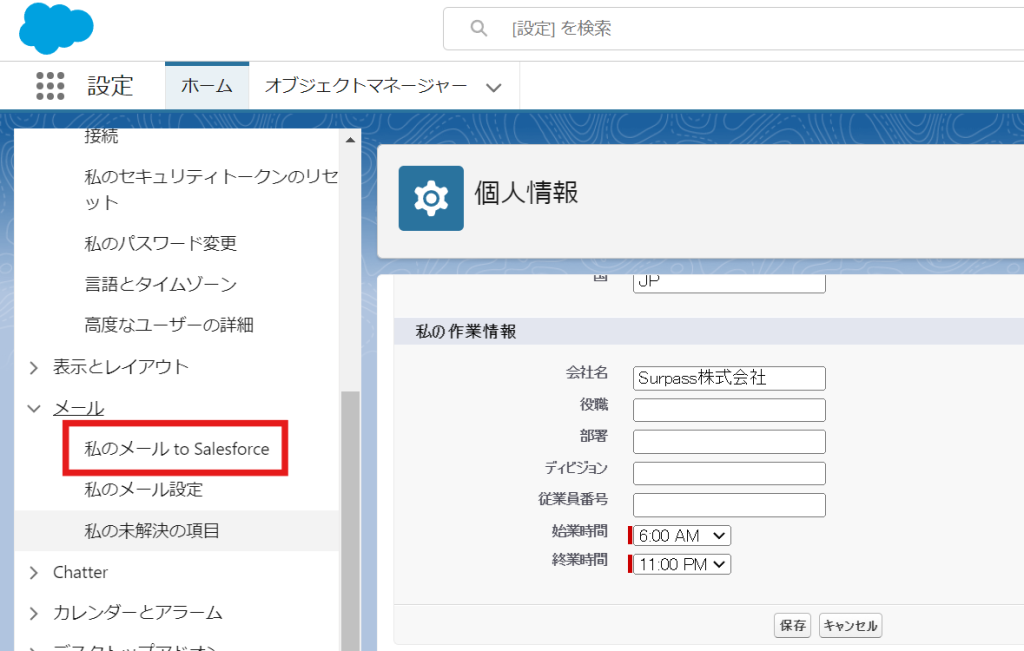Image resolution: width=1024 pixels, height=651 pixels.
Task: Open the オブジェクトマネージャー tab dropdown arrow
Action: tap(493, 87)
